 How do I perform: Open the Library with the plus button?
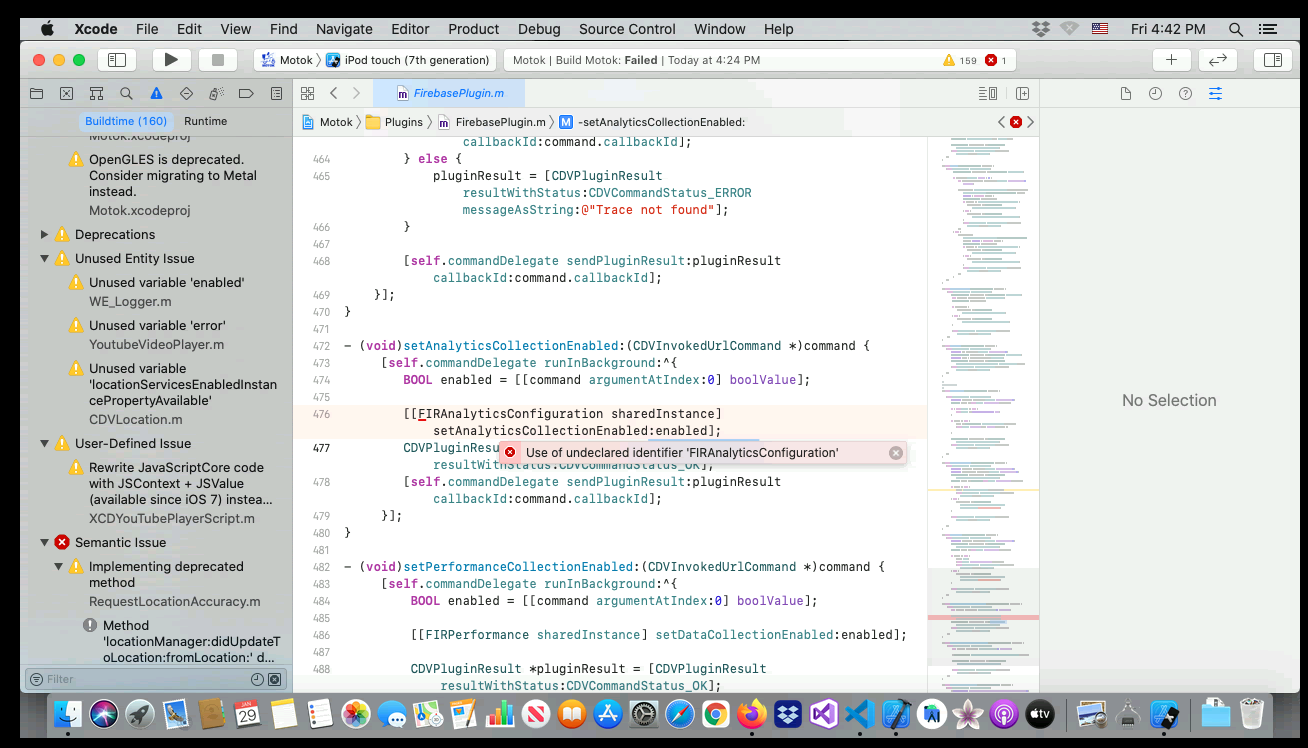(1171, 60)
